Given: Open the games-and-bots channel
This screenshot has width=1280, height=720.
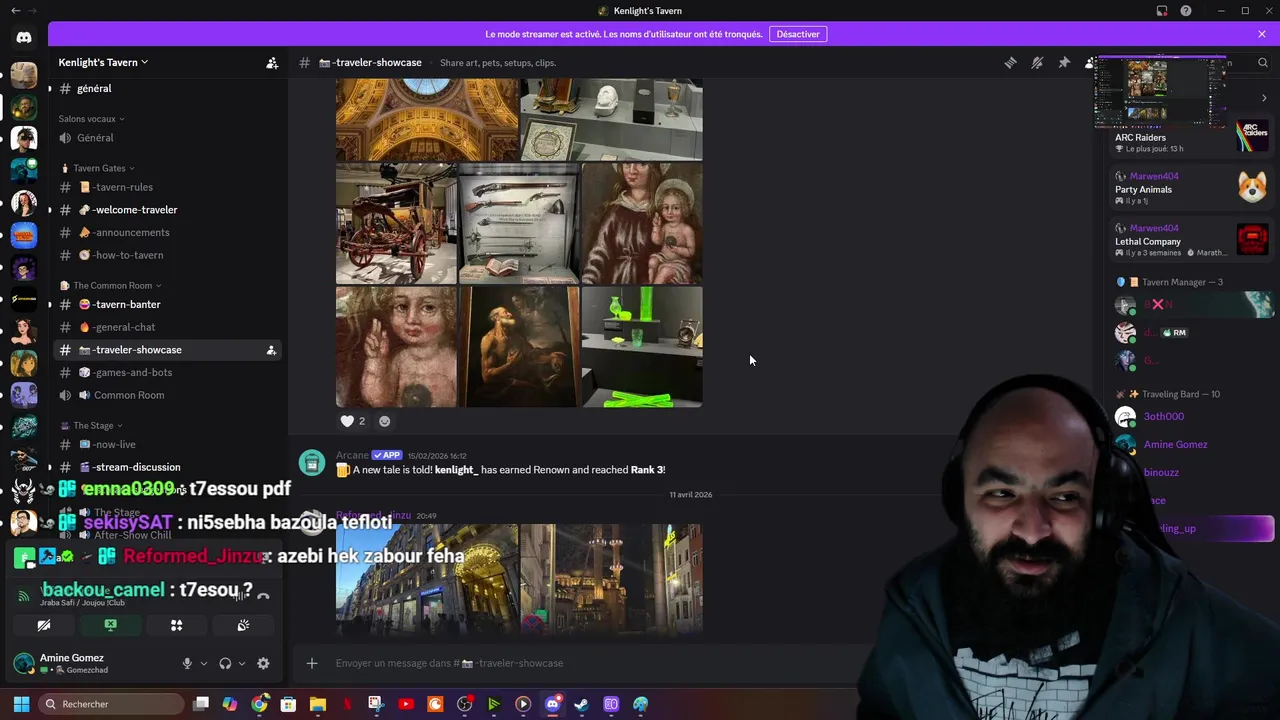Looking at the screenshot, I should coord(166,372).
